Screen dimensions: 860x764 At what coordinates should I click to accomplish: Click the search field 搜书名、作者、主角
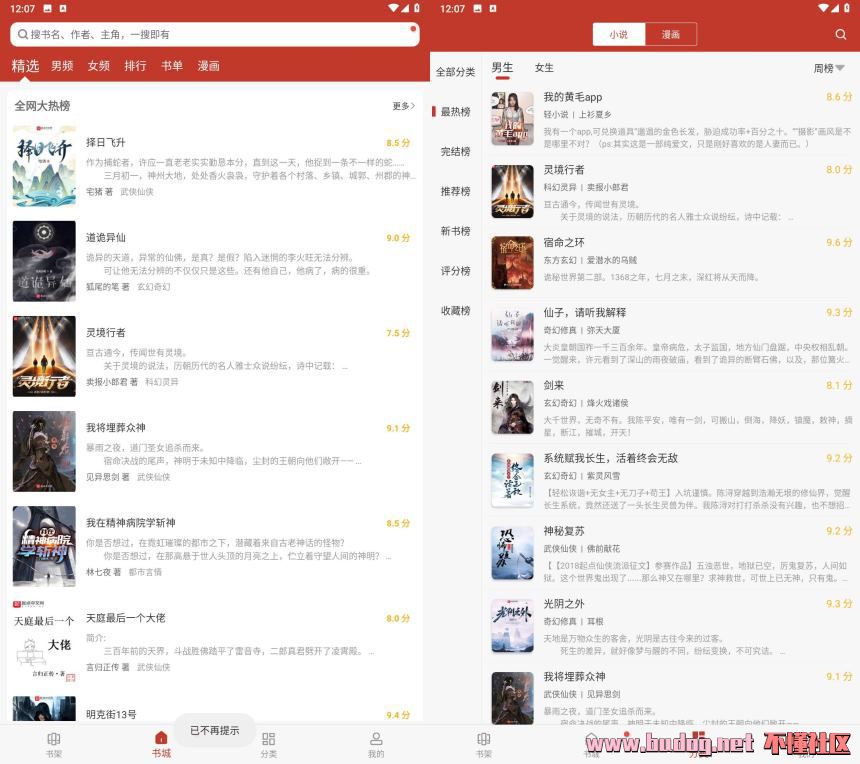[x=215, y=35]
